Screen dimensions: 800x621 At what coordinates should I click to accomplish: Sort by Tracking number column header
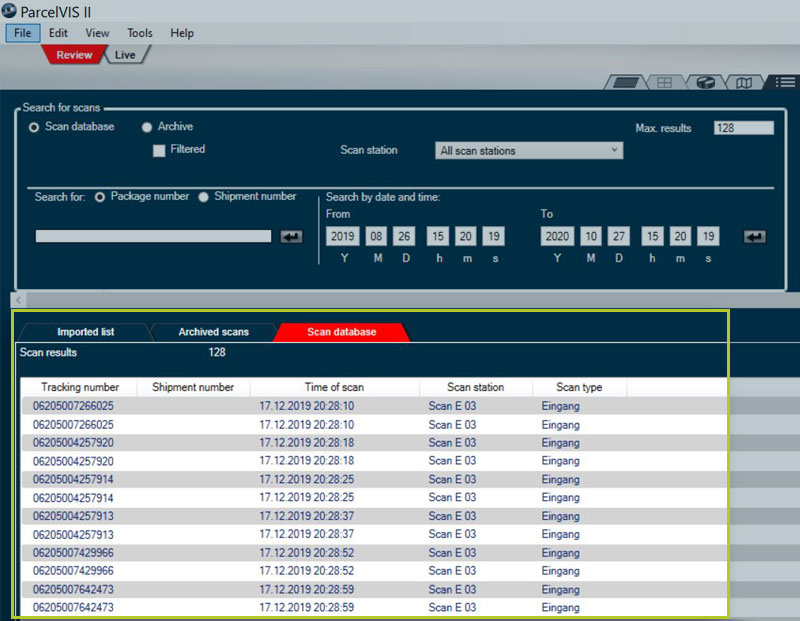[x=80, y=387]
